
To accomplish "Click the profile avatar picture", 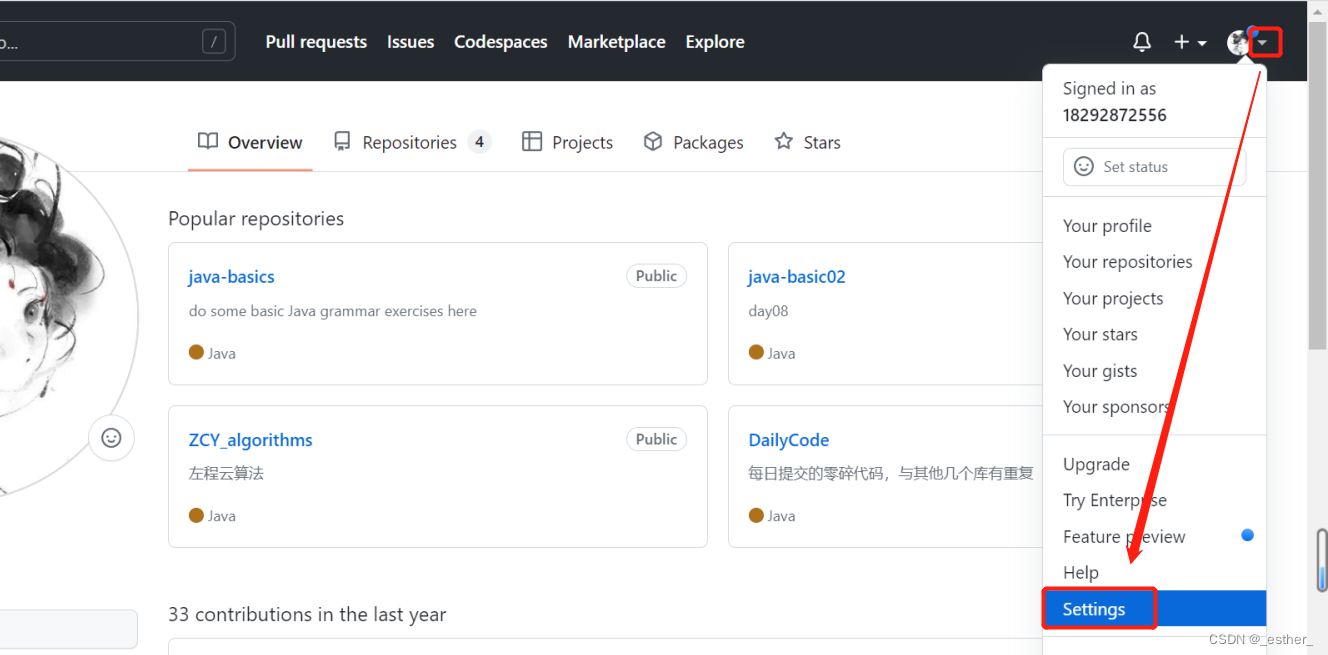I will coord(60,318).
